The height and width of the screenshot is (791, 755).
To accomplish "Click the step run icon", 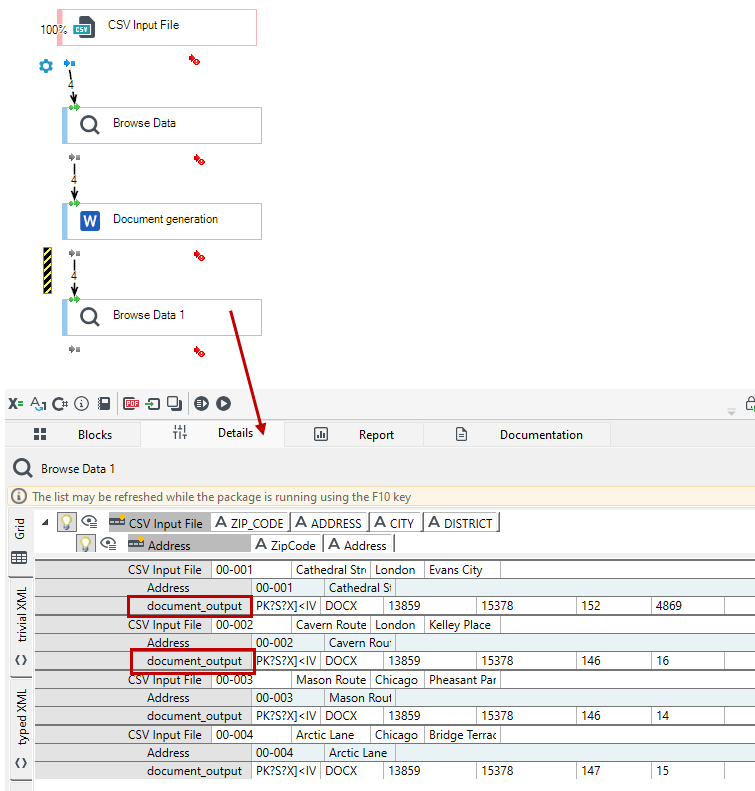I will pos(201,404).
